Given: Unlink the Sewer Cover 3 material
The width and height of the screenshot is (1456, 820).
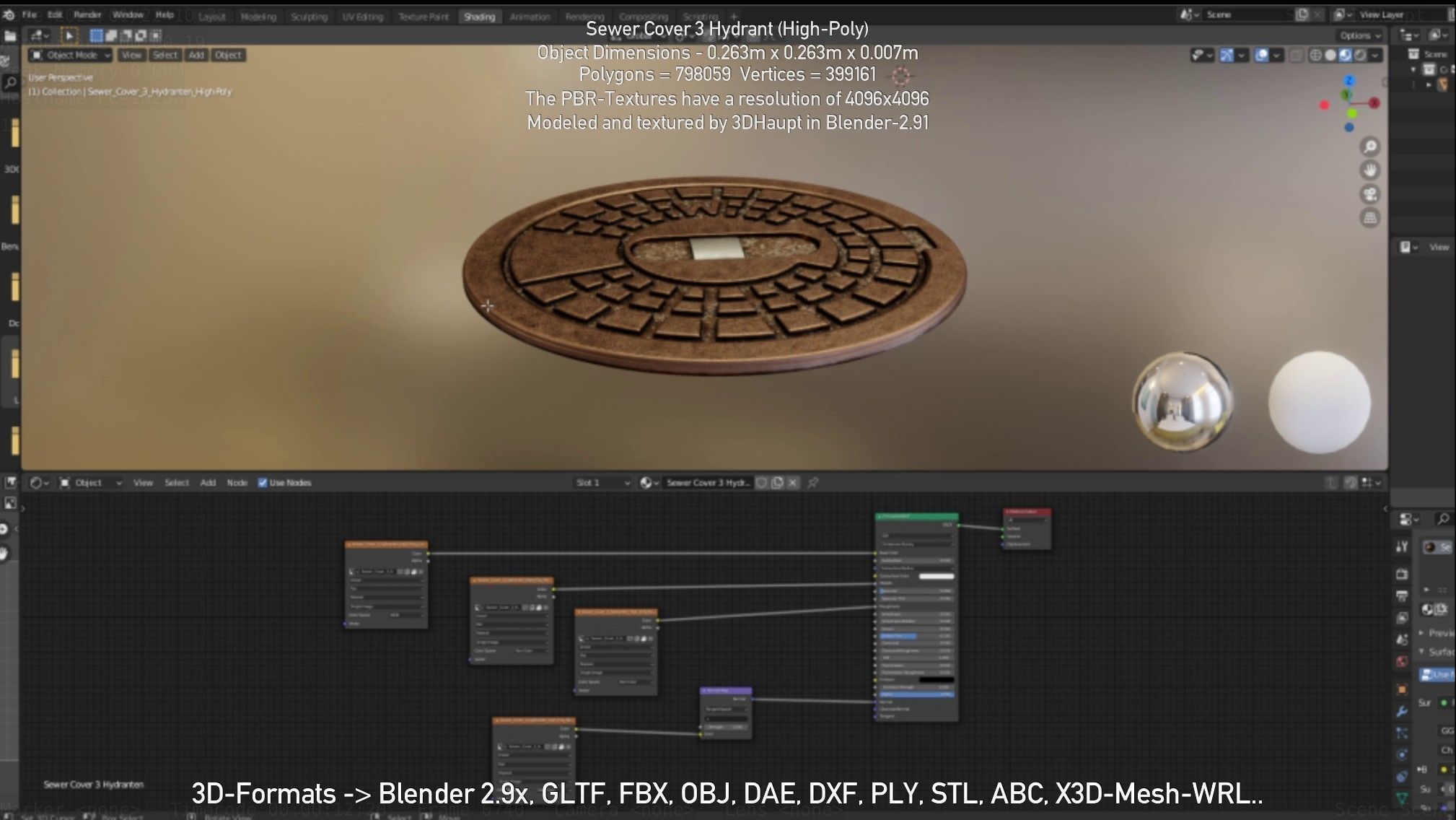Looking at the screenshot, I should pos(793,482).
